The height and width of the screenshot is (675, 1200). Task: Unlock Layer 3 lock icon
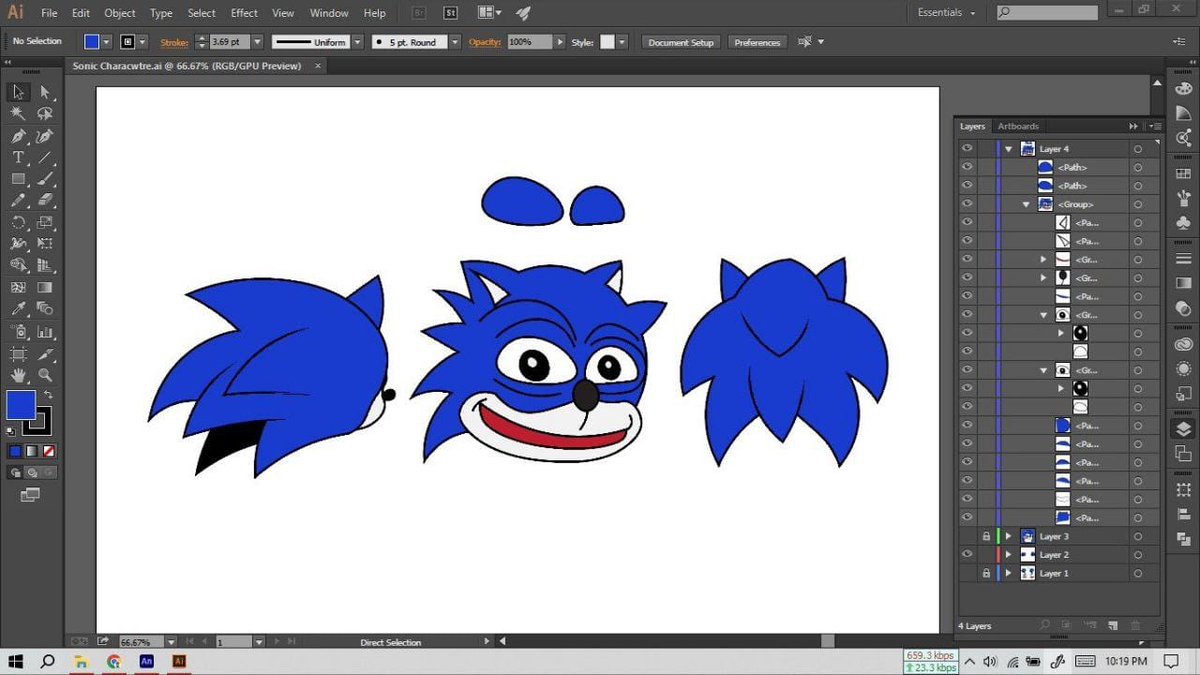986,537
